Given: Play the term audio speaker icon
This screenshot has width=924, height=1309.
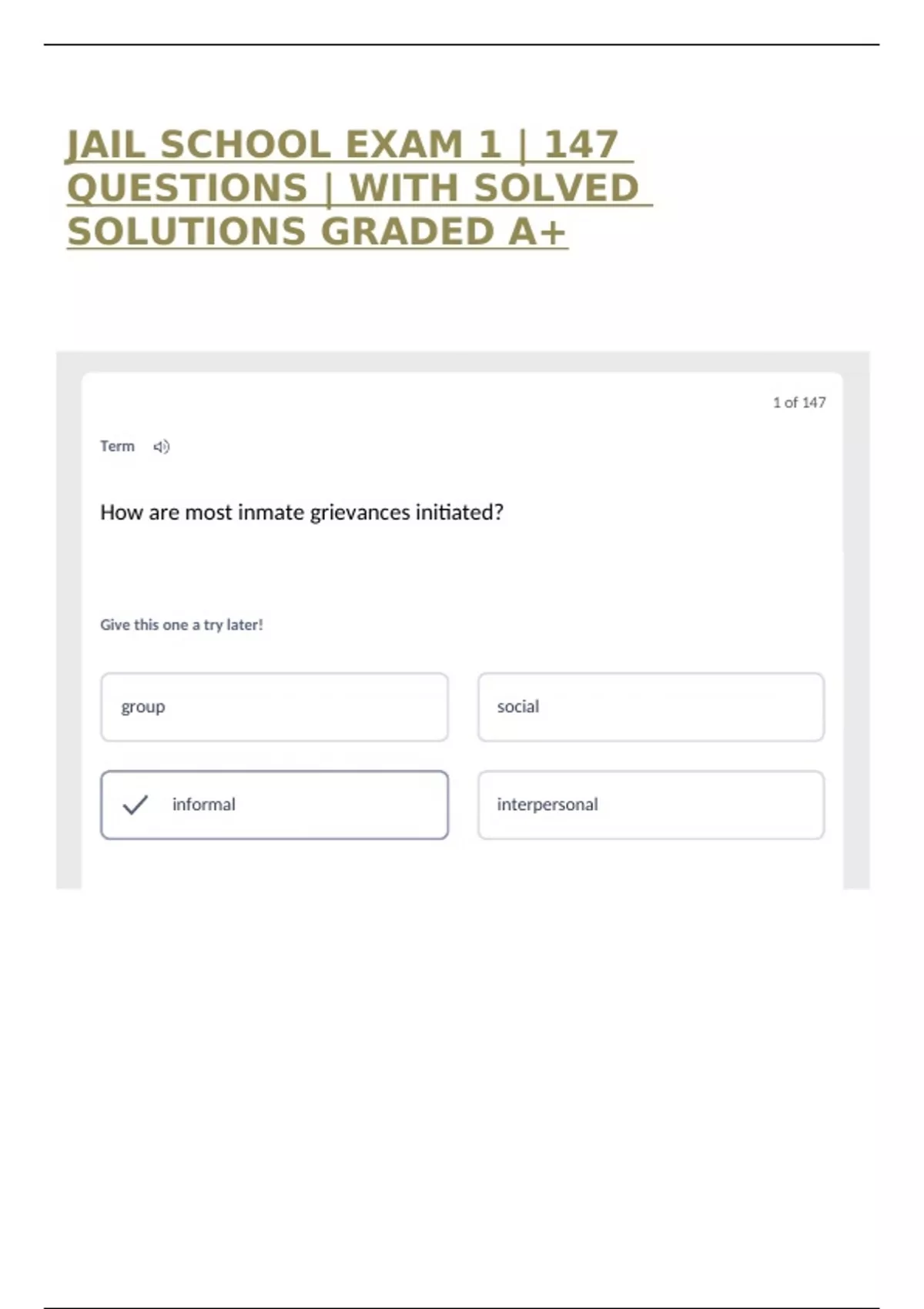Looking at the screenshot, I should coord(161,447).
